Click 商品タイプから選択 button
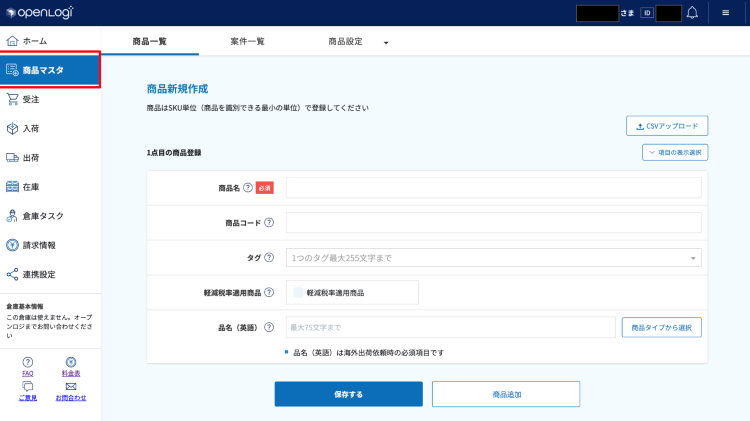Screen dimensions: 750x421 click(662, 328)
